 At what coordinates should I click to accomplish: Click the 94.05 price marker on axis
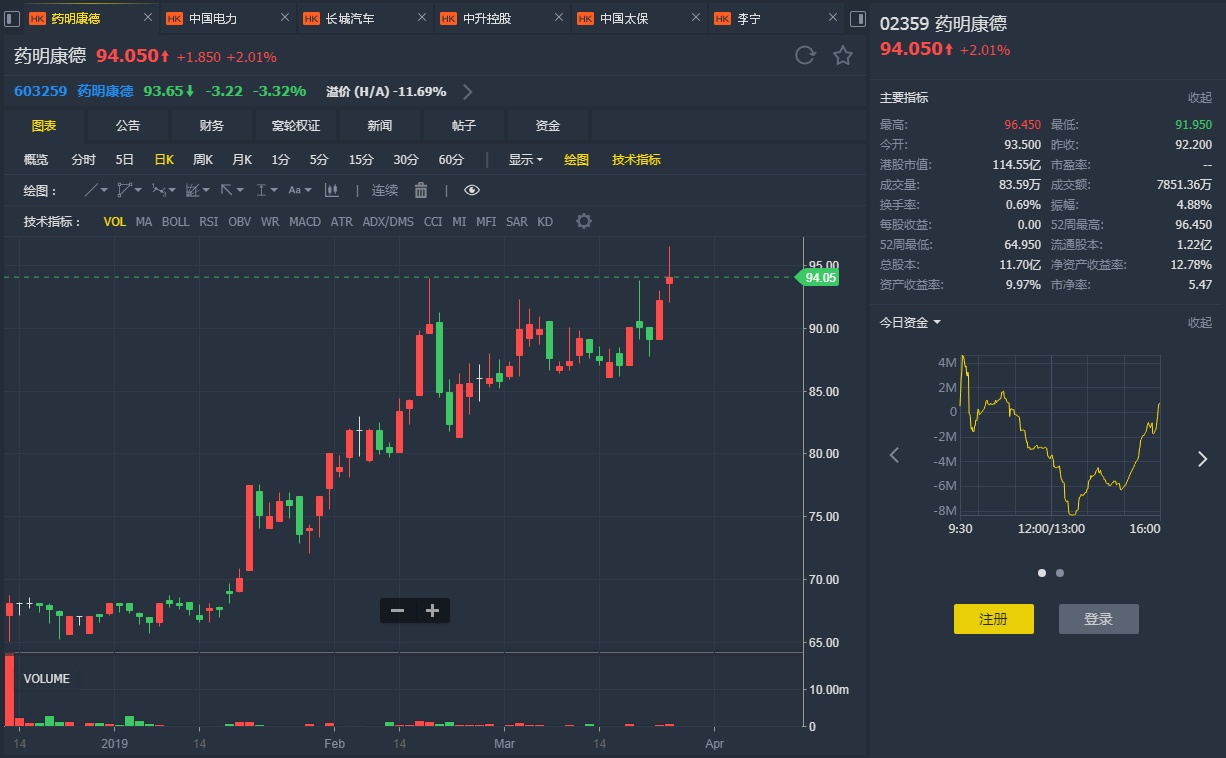(x=817, y=277)
